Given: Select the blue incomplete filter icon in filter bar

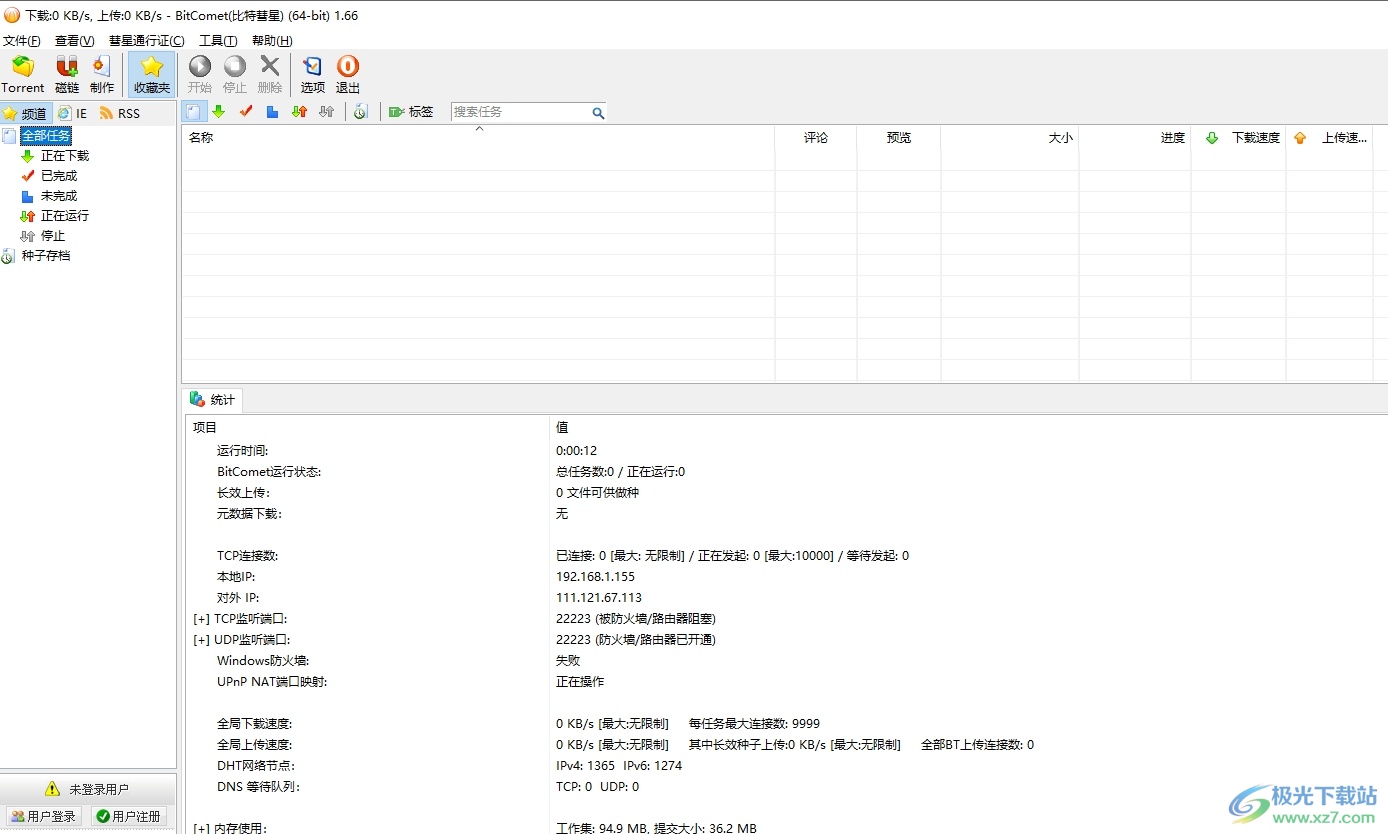Looking at the screenshot, I should click(x=272, y=112).
